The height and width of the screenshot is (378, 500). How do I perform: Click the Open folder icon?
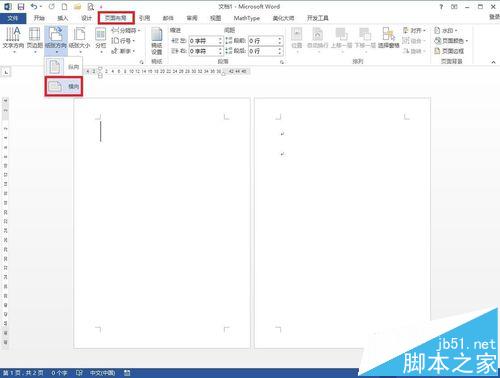point(77,7)
